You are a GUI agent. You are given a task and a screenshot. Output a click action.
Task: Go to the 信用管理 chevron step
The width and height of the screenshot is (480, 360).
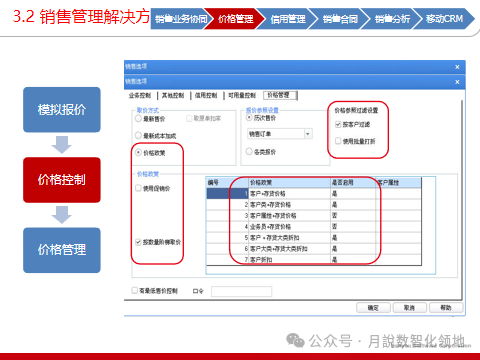pos(288,19)
